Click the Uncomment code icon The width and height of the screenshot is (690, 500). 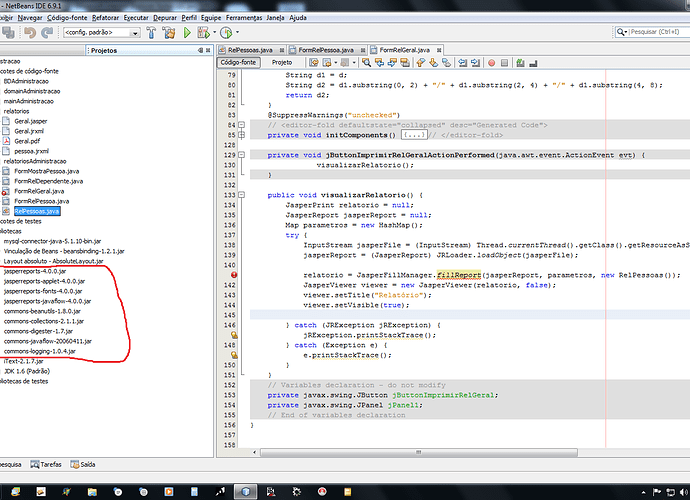point(533,63)
